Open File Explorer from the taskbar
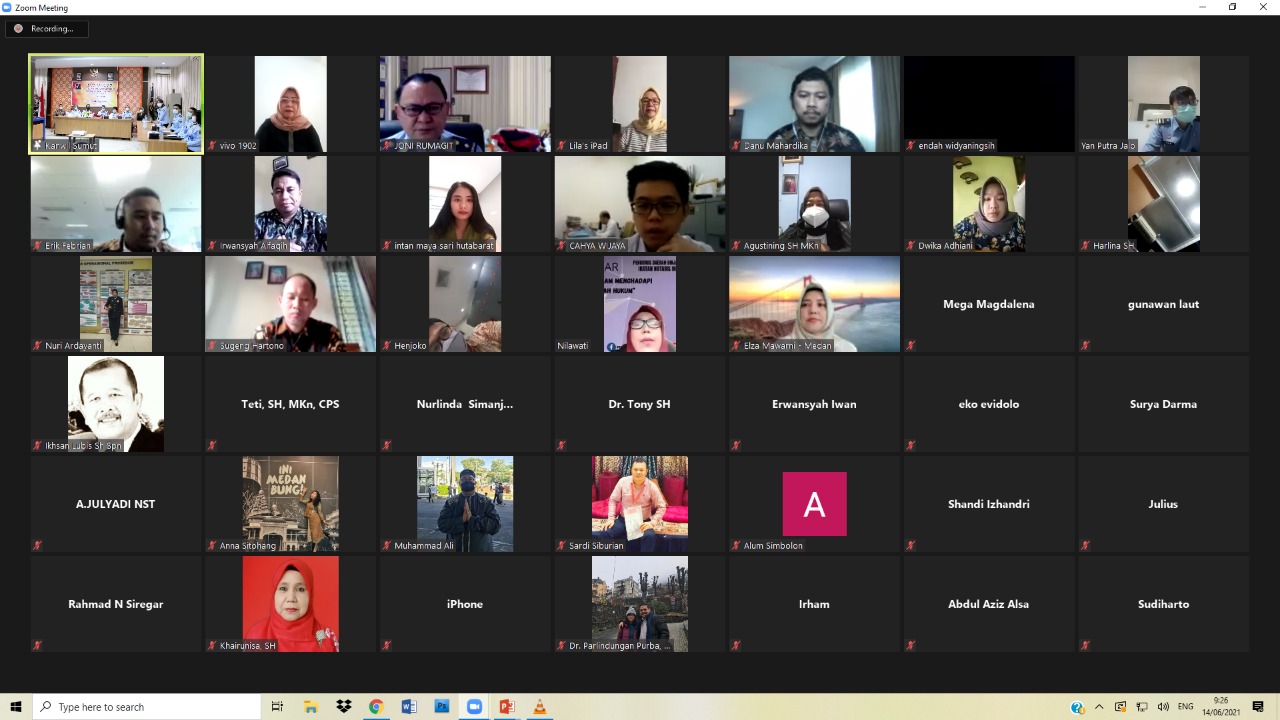Screen dimensions: 1280x720 click(311, 707)
